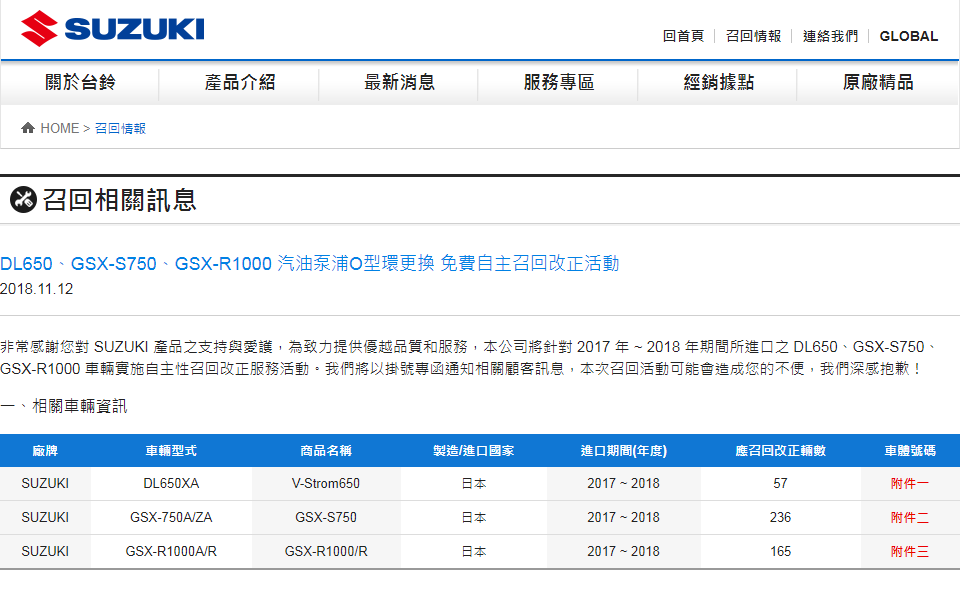Click recall count 165 cell
Image resolution: width=961 pixels, height=596 pixels.
(x=780, y=552)
